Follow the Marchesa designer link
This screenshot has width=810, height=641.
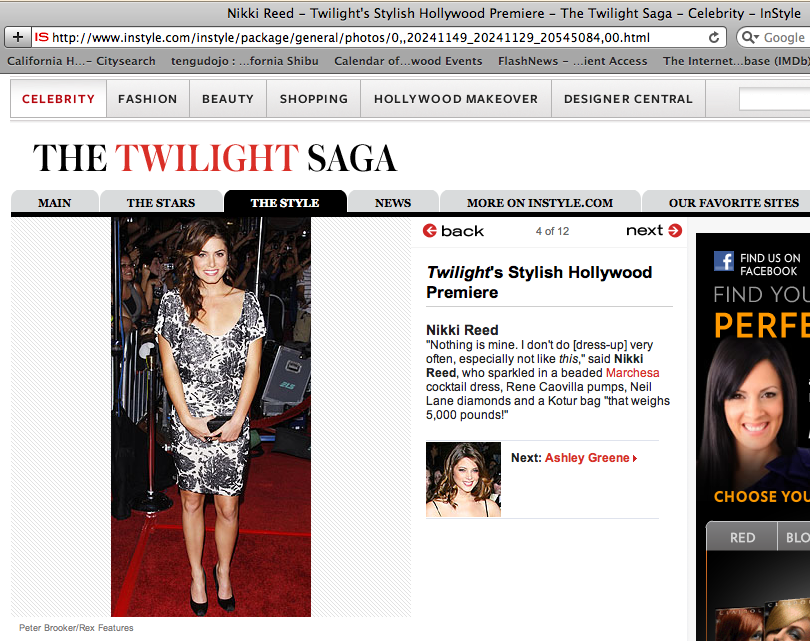point(632,372)
